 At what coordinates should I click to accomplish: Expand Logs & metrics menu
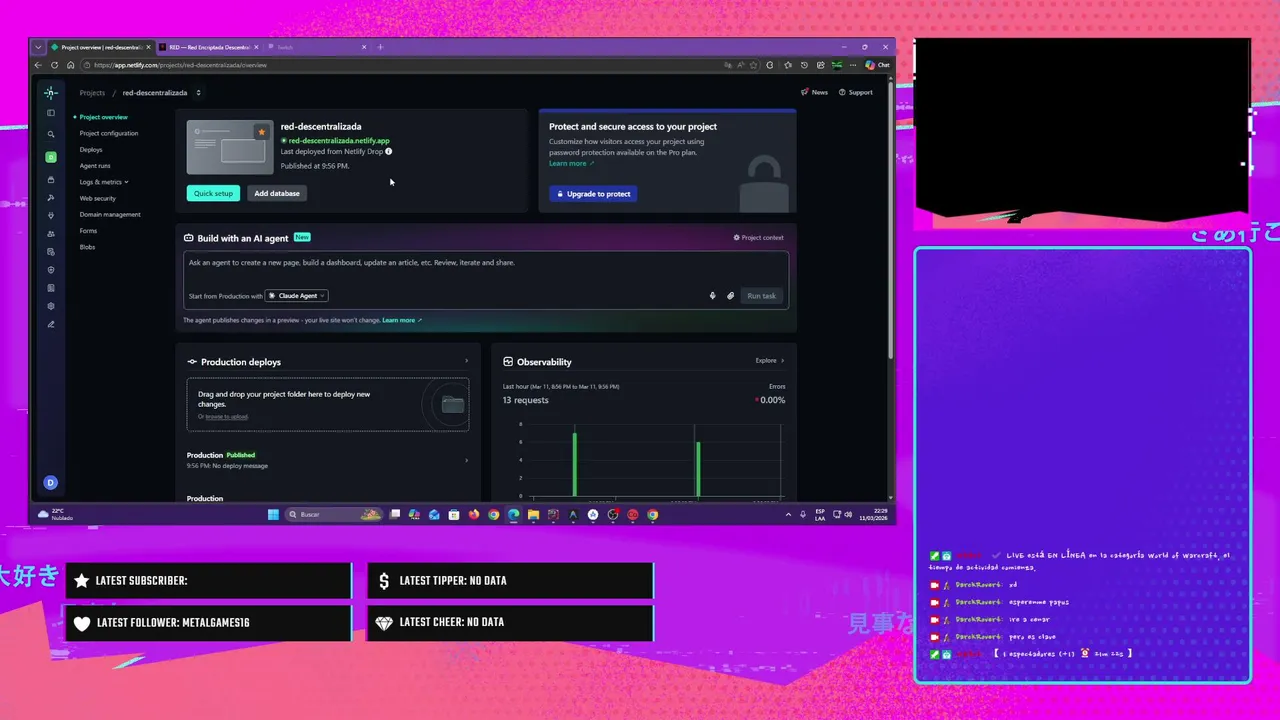[104, 182]
